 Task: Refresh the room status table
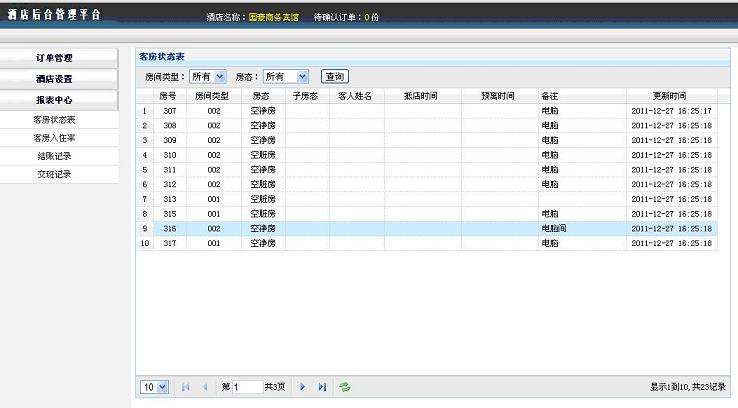(x=345, y=387)
